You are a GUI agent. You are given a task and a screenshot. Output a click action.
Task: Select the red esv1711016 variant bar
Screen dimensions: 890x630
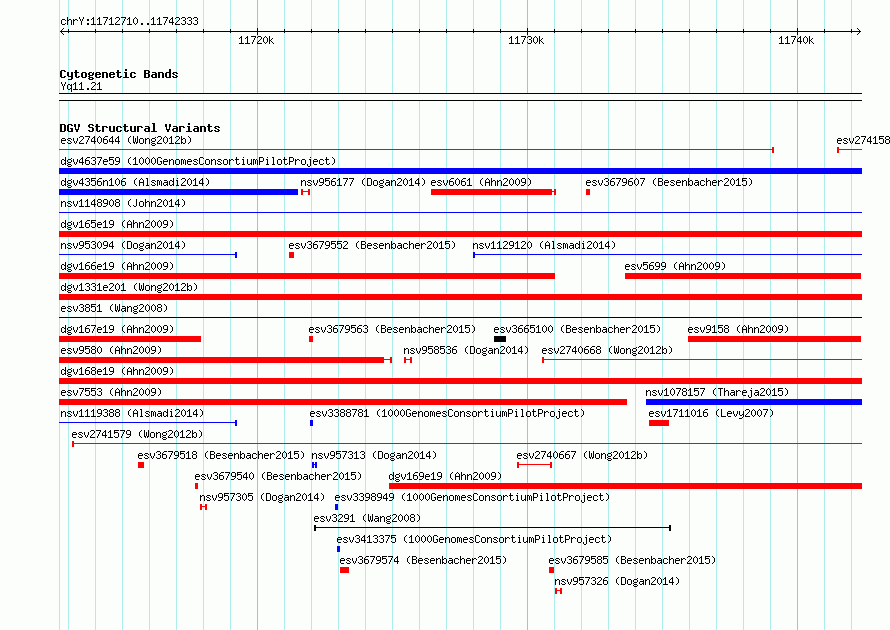click(659, 423)
